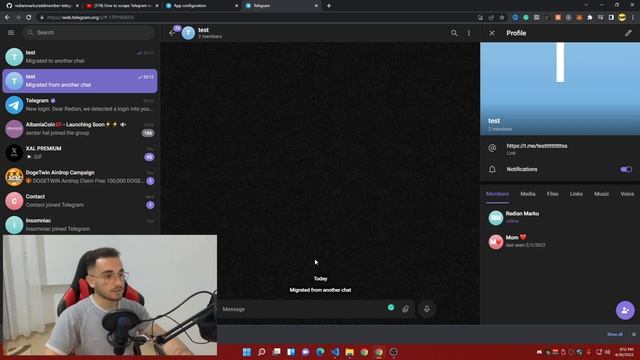Open the AlbaniaCoin Launching Soon group
The width and height of the screenshot is (640, 360).
tap(80, 129)
